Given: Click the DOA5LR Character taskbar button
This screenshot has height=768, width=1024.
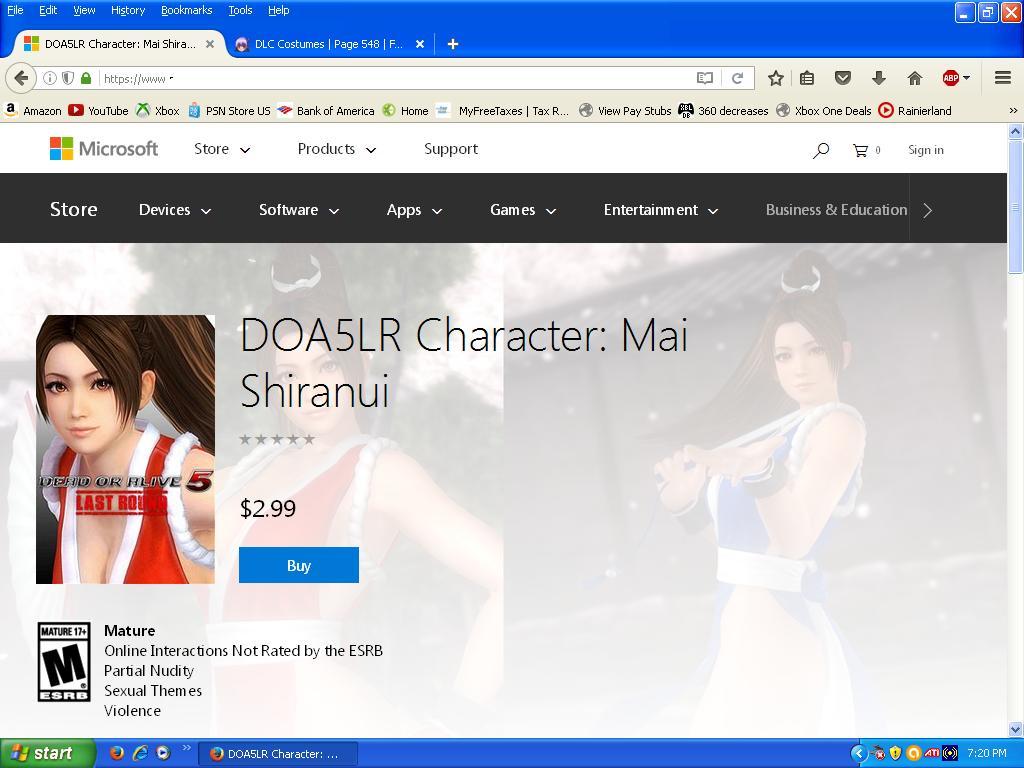Looking at the screenshot, I should [x=278, y=754].
